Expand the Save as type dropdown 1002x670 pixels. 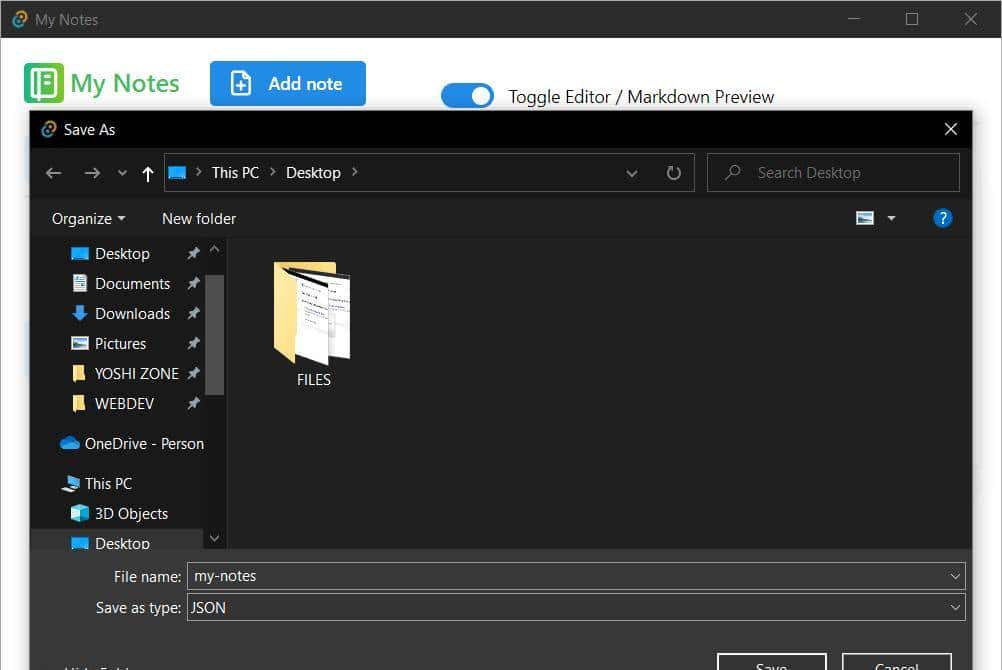point(955,607)
